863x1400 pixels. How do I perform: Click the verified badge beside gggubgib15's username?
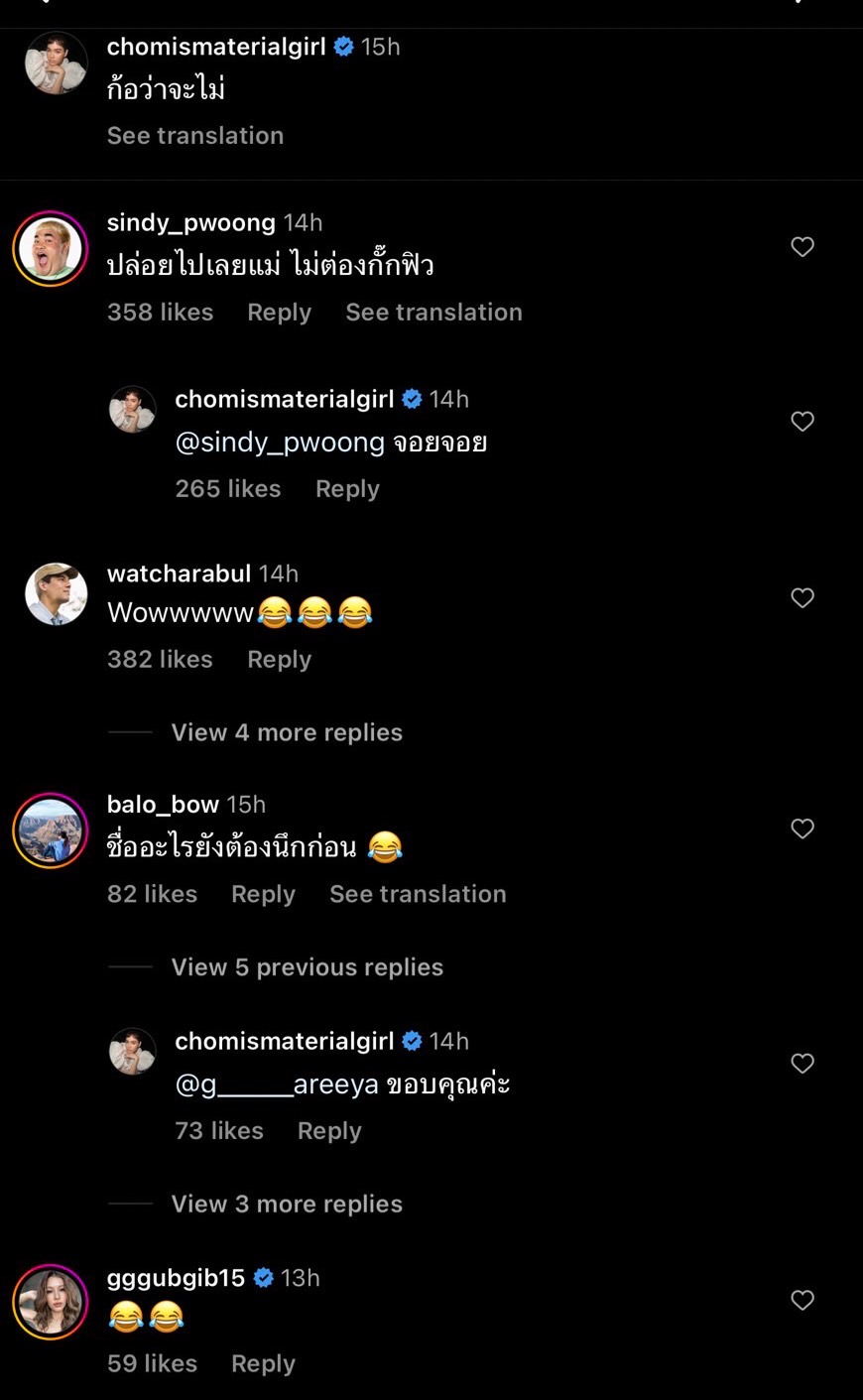point(263,1278)
